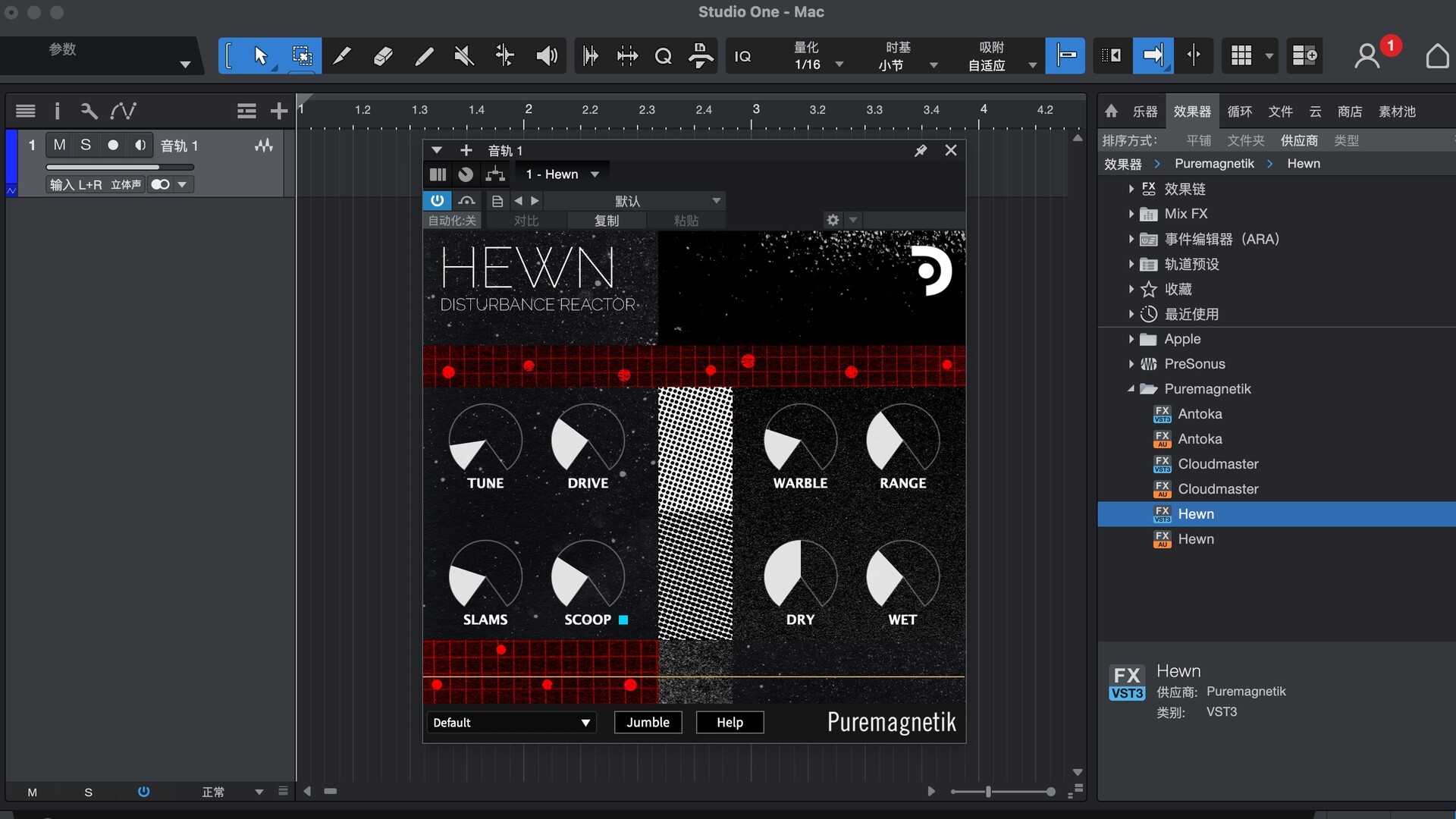This screenshot has width=1456, height=819.
Task: Open the track list icon
Action: [x=26, y=111]
